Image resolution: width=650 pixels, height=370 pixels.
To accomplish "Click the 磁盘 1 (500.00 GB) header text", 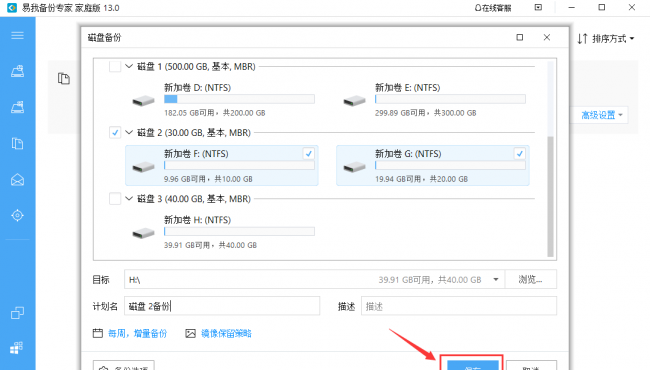I will click(x=196, y=66).
